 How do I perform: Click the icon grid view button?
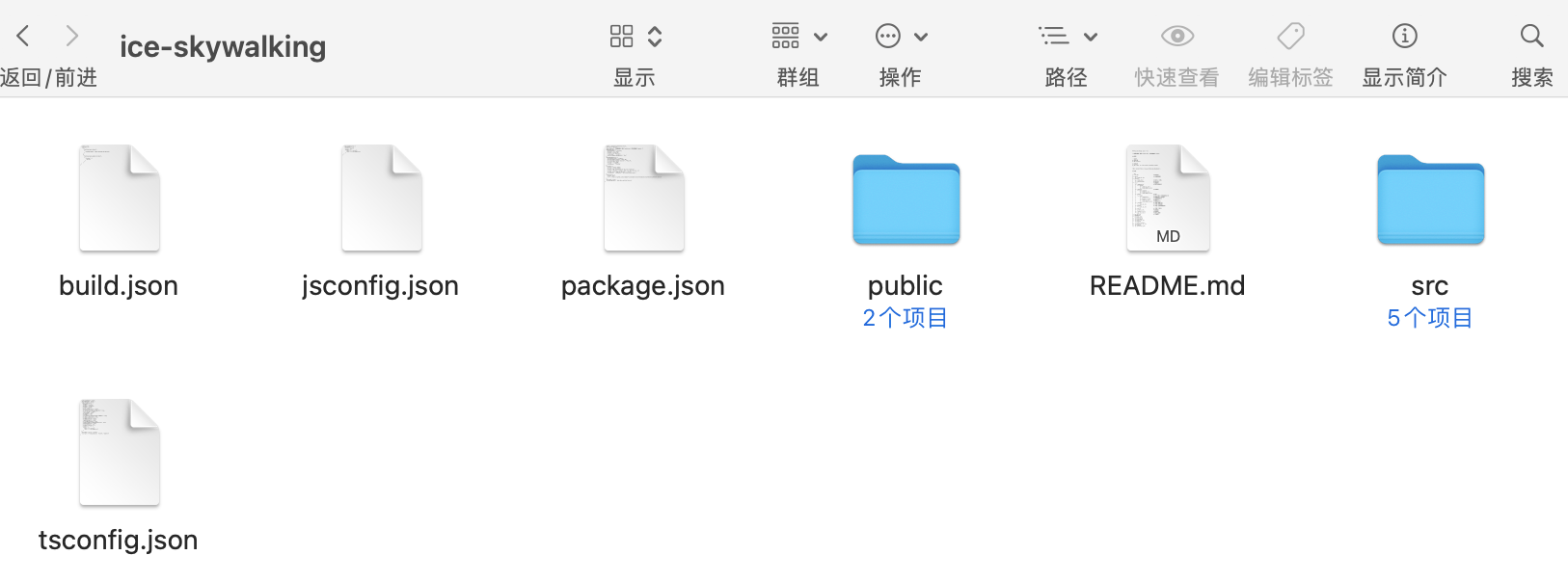tap(622, 37)
